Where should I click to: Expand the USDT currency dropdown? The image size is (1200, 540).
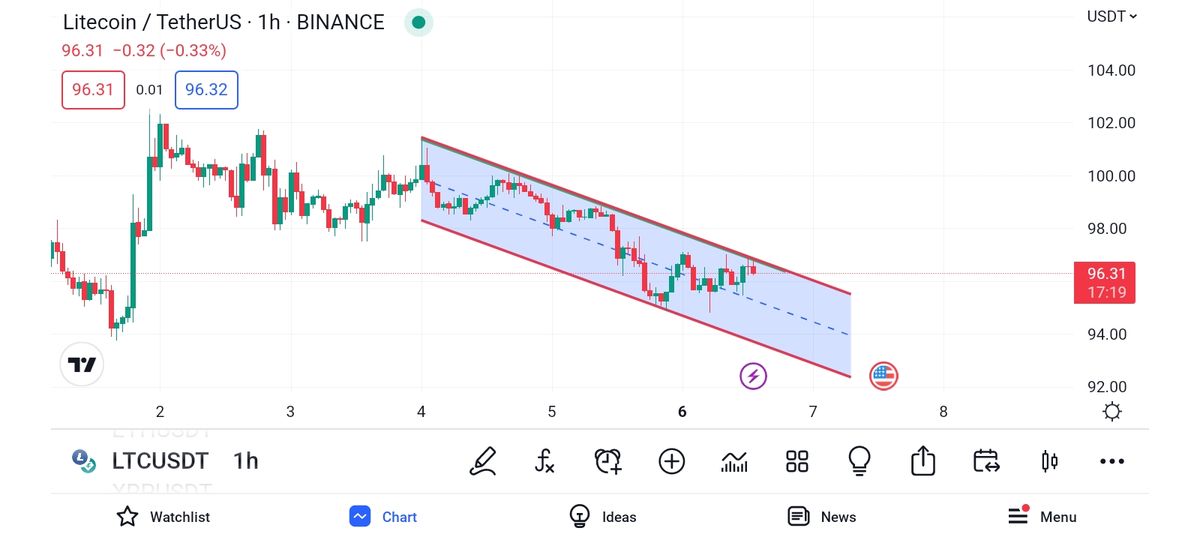(x=1112, y=16)
